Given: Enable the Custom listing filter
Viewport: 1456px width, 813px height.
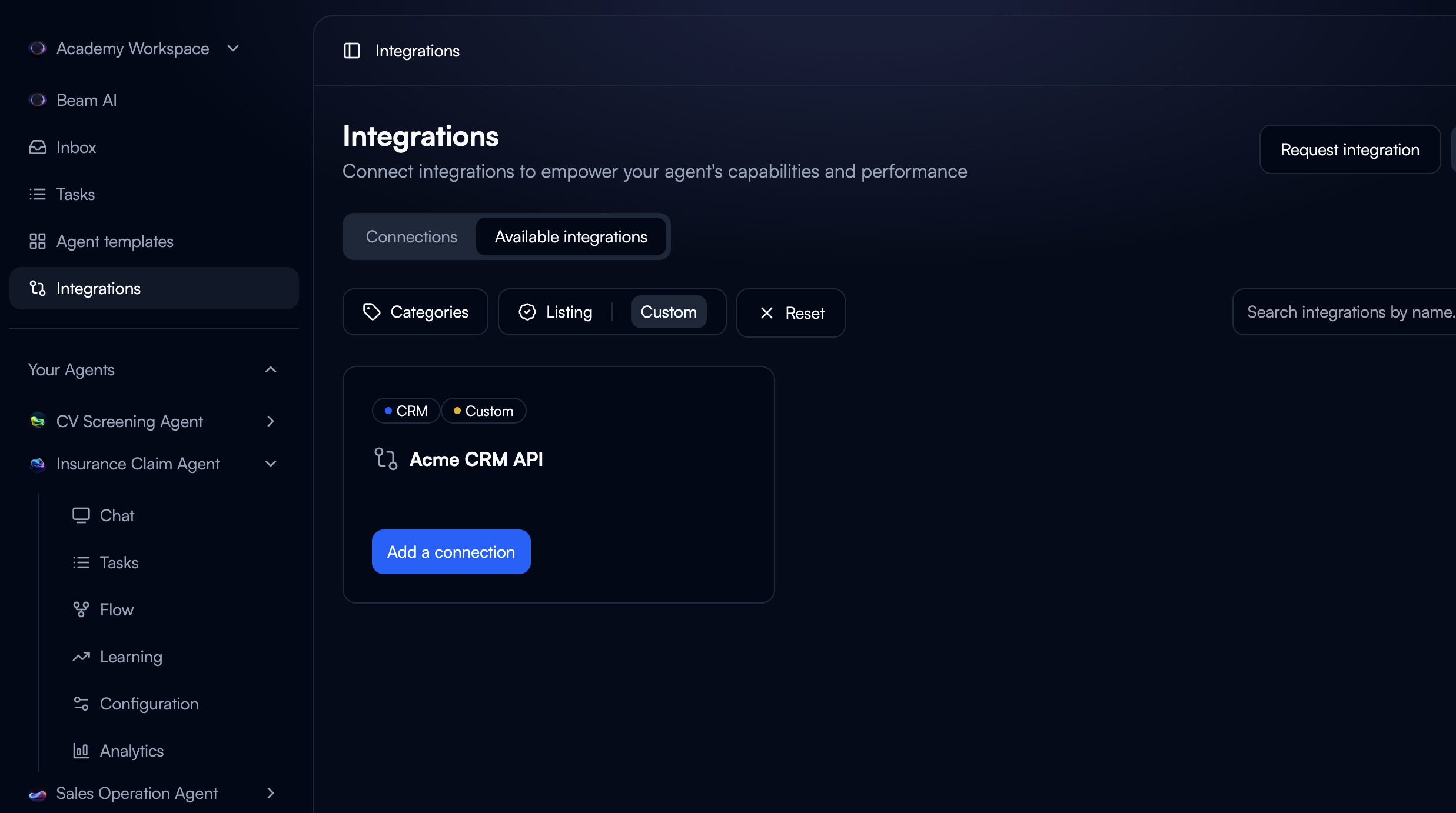Looking at the screenshot, I should click(x=668, y=312).
